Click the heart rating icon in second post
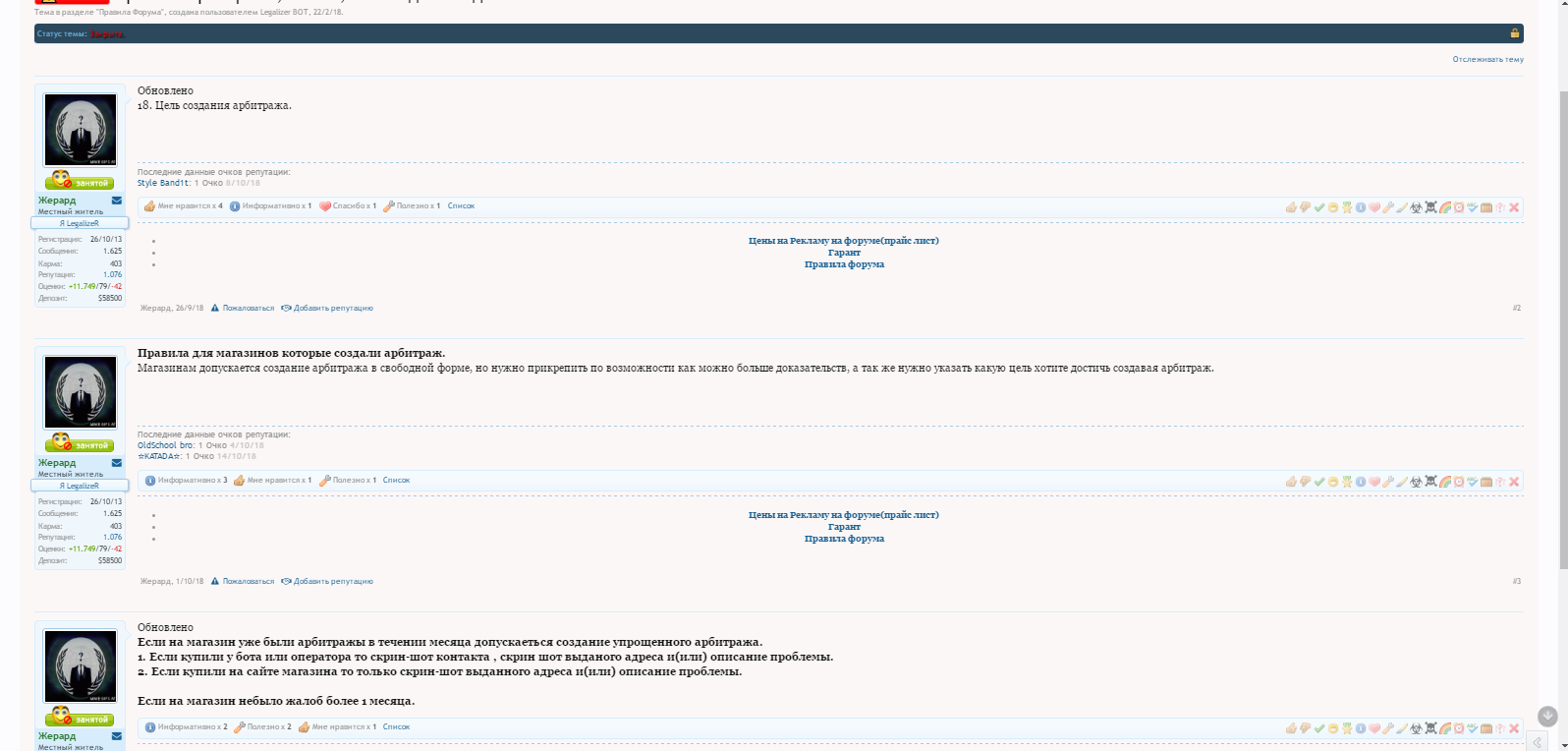This screenshot has width=1568, height=751. pos(1374,482)
